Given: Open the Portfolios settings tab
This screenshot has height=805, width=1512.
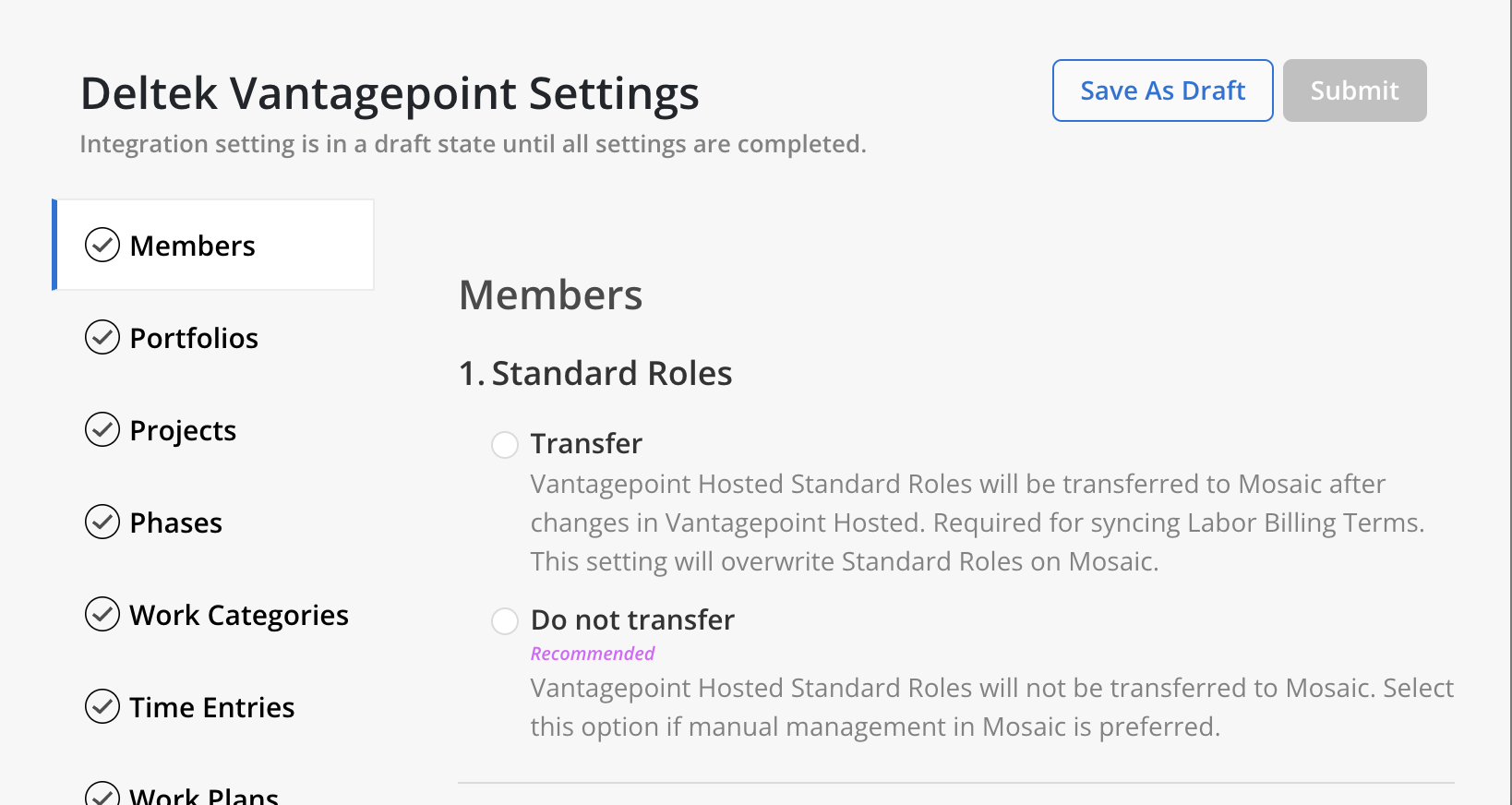Looking at the screenshot, I should pyautogui.click(x=213, y=338).
